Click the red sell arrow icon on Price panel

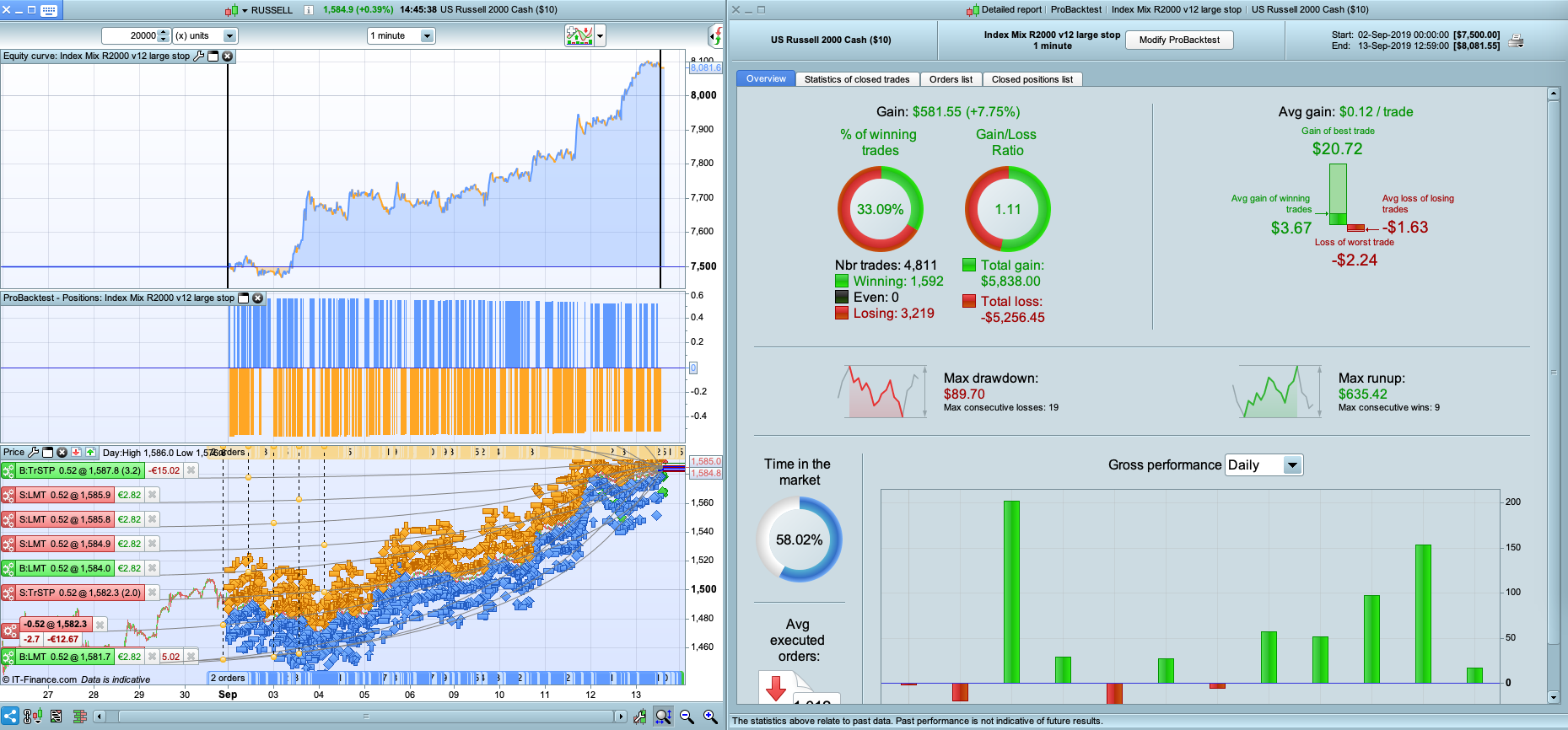point(76,453)
